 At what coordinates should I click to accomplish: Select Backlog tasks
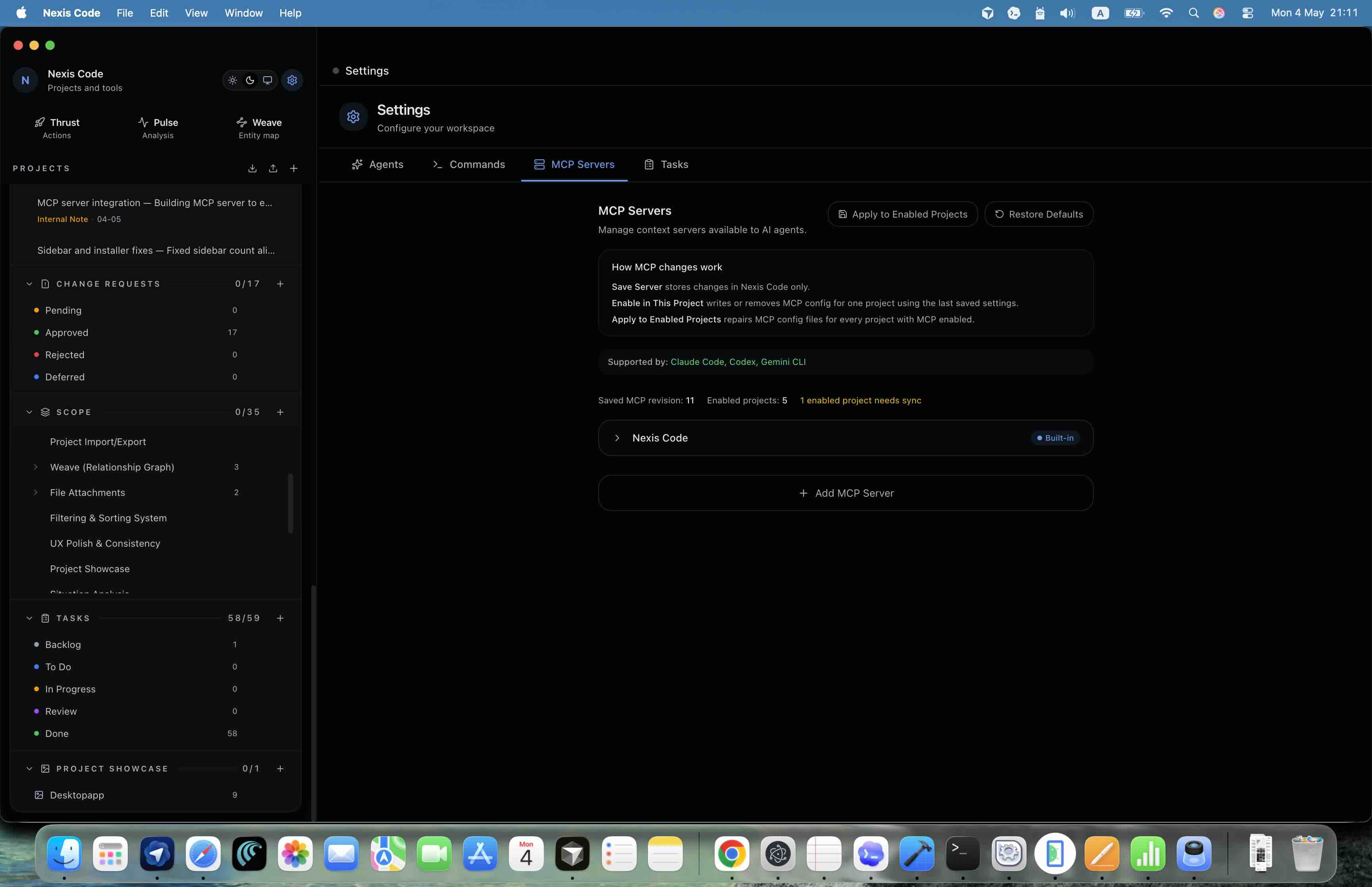(136, 644)
